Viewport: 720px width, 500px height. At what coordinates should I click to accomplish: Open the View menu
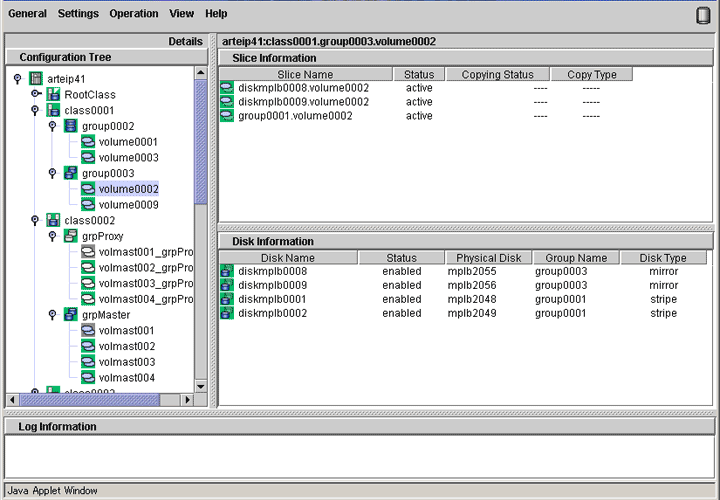[181, 14]
